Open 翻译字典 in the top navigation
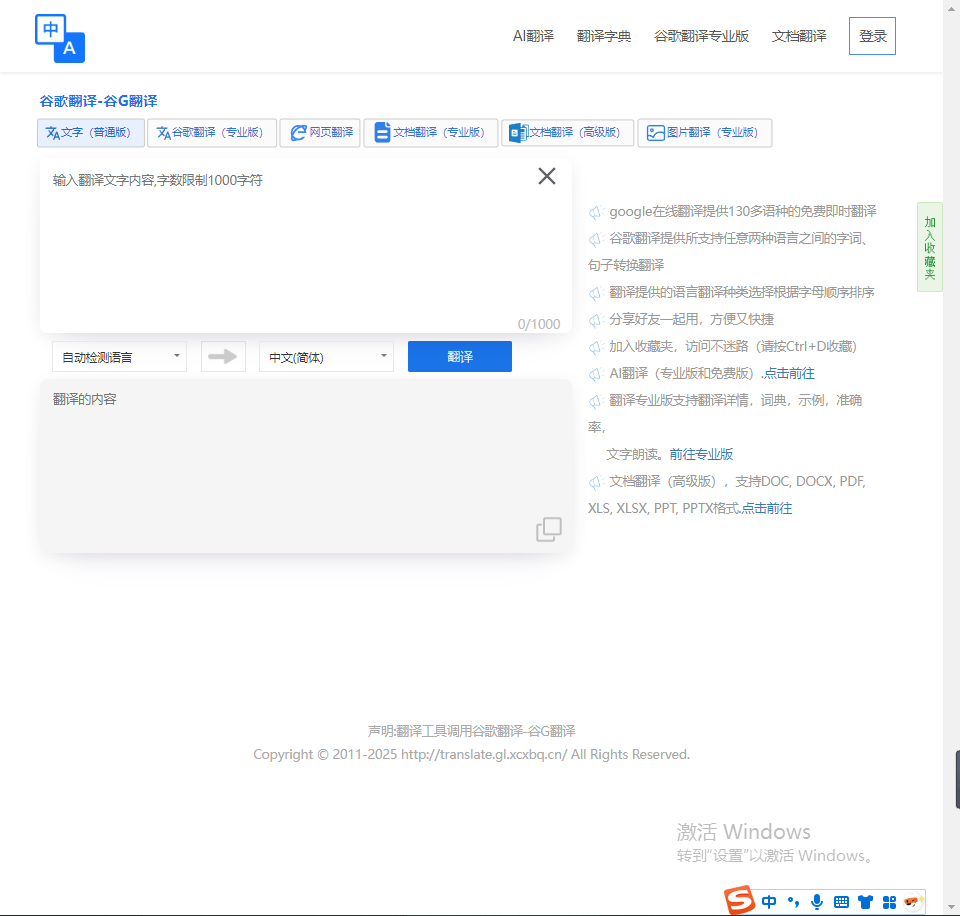This screenshot has width=960, height=916. (604, 36)
